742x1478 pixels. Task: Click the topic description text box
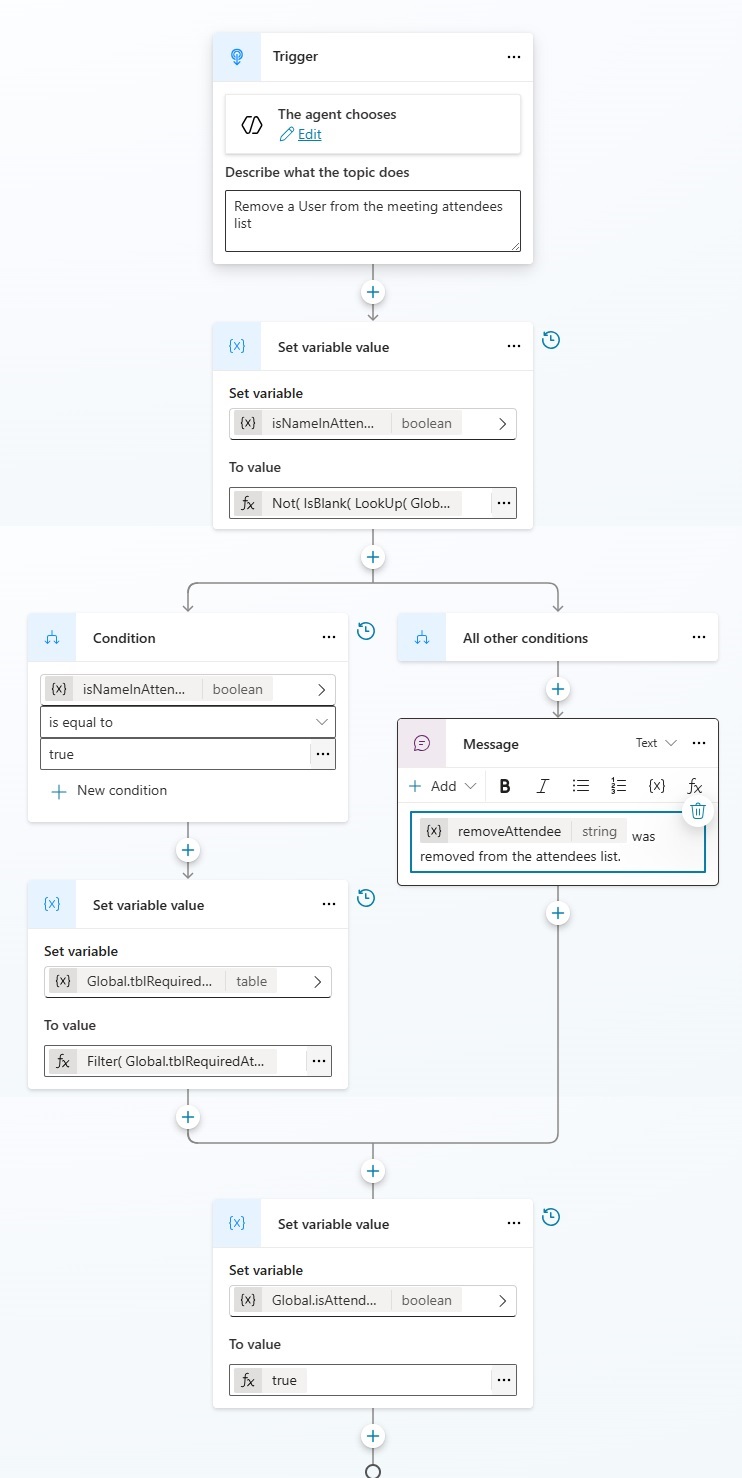[x=373, y=221]
